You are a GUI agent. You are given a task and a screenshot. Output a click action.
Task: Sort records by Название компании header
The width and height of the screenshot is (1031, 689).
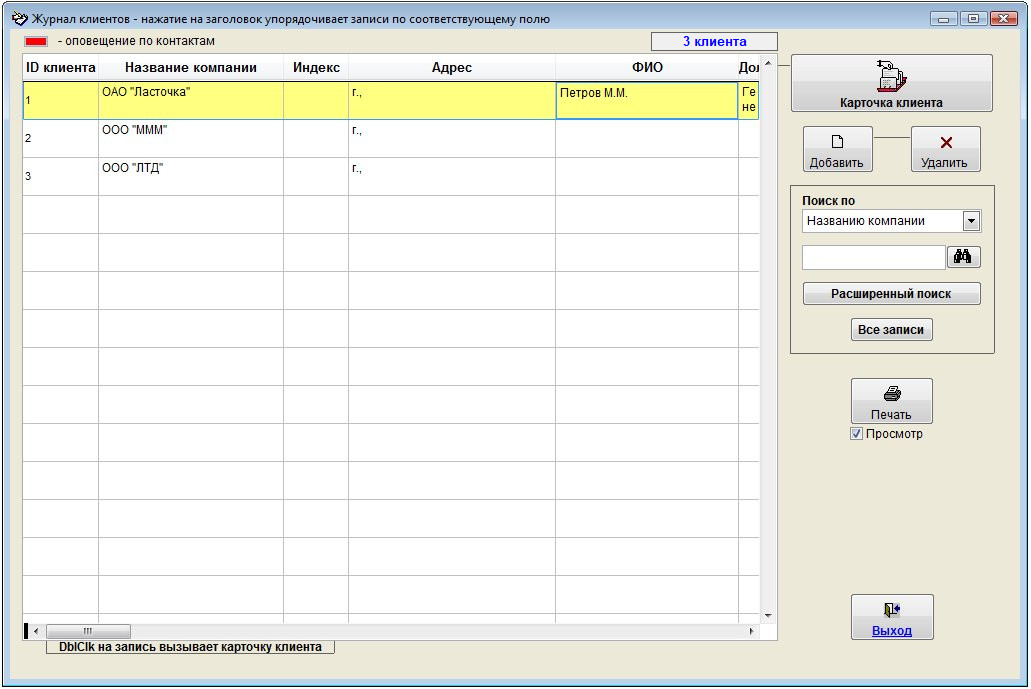190,68
